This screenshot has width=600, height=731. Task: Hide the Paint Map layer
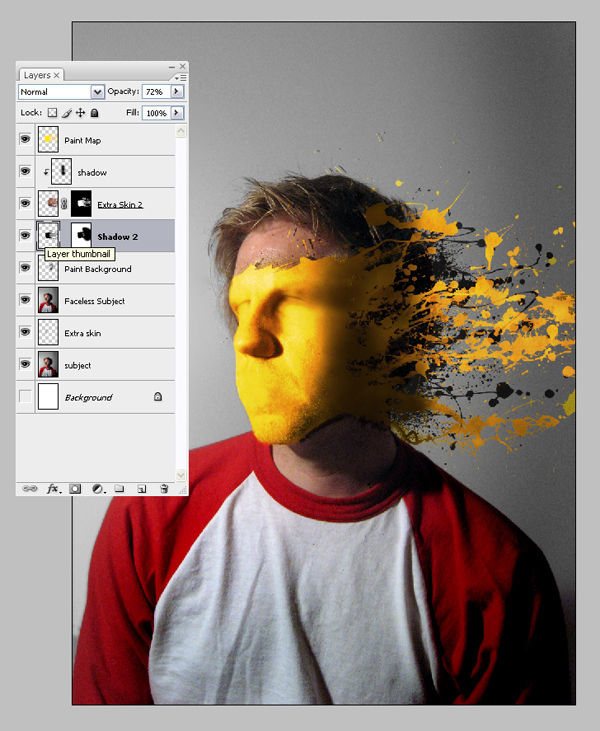coord(25,139)
